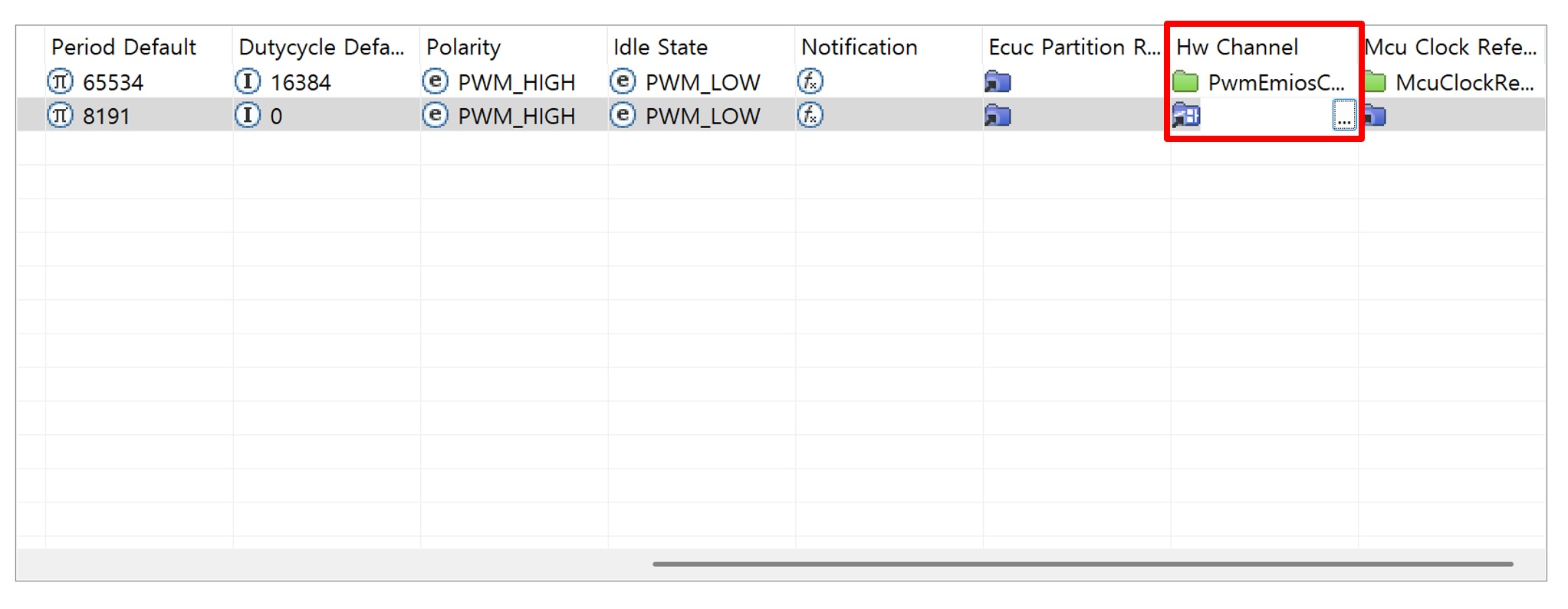The width and height of the screenshot is (1568, 609).
Task: Click the reference icon in second-row Hw Channel cell
Action: click(x=1186, y=116)
